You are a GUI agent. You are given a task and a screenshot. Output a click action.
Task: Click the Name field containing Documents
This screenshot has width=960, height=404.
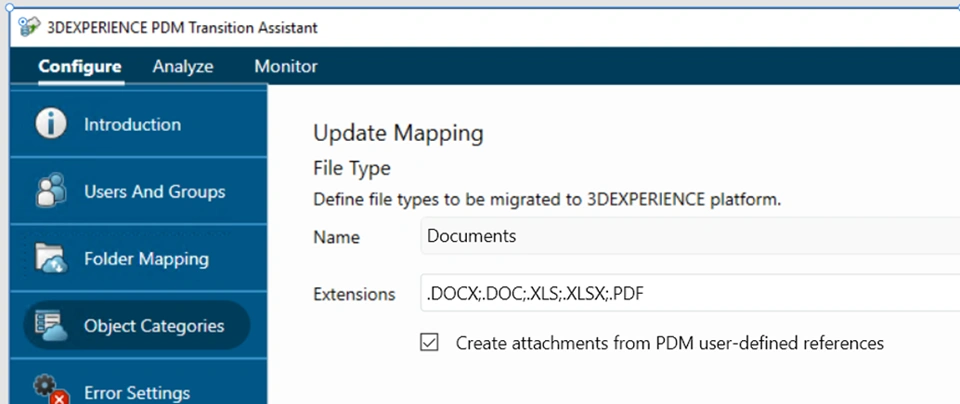coord(688,237)
